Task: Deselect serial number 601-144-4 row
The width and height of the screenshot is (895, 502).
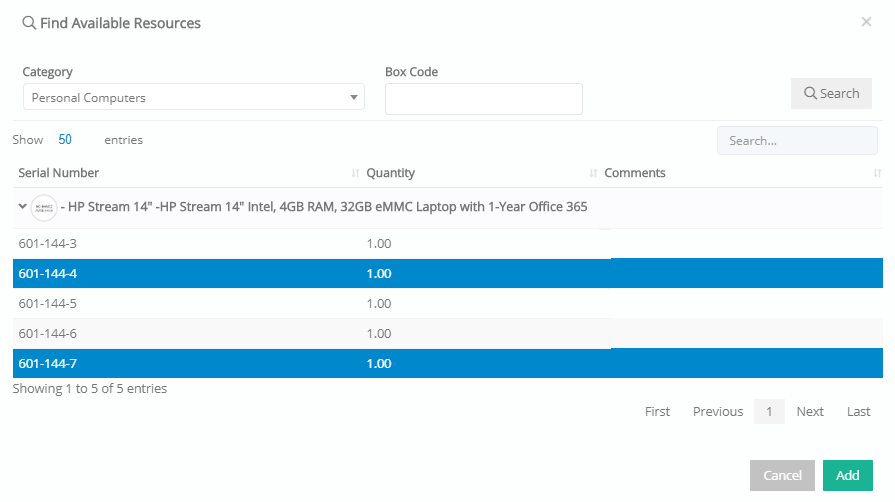Action: (448, 274)
